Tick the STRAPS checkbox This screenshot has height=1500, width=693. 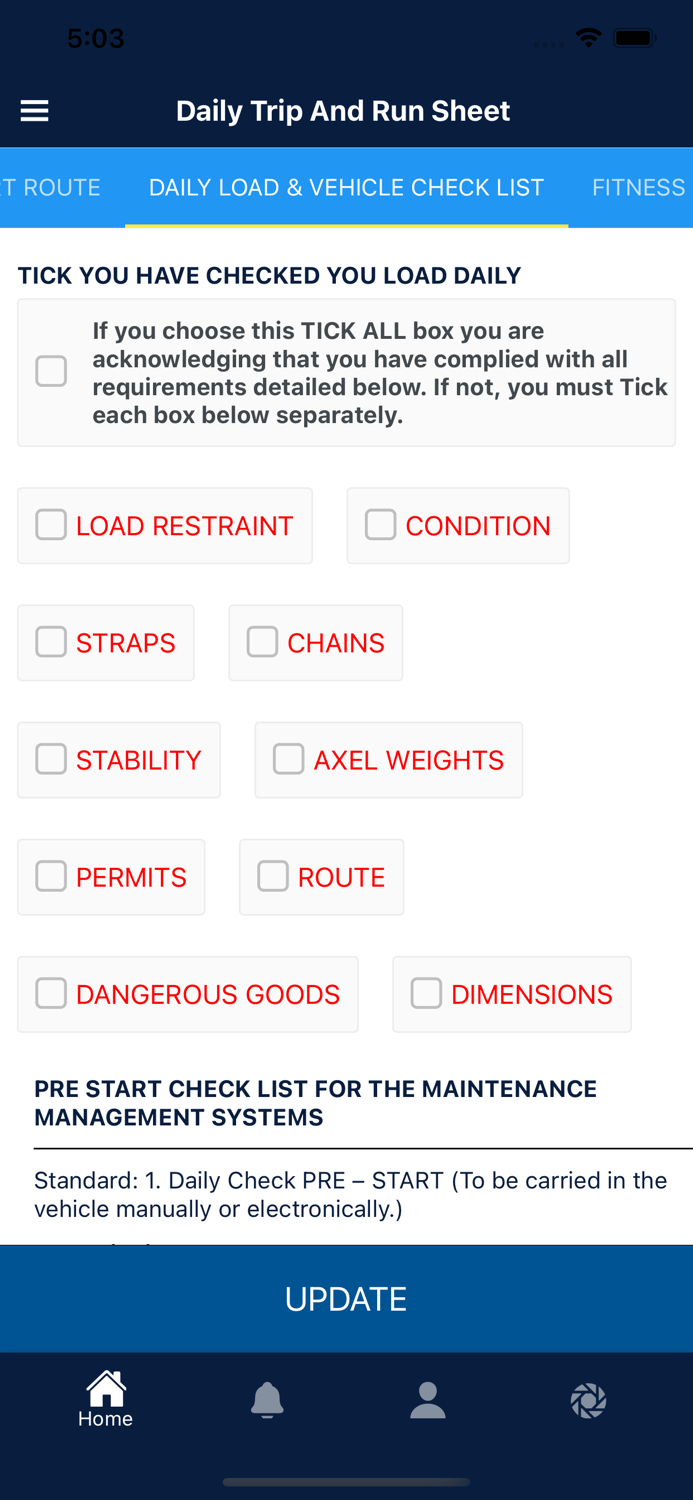(x=50, y=641)
